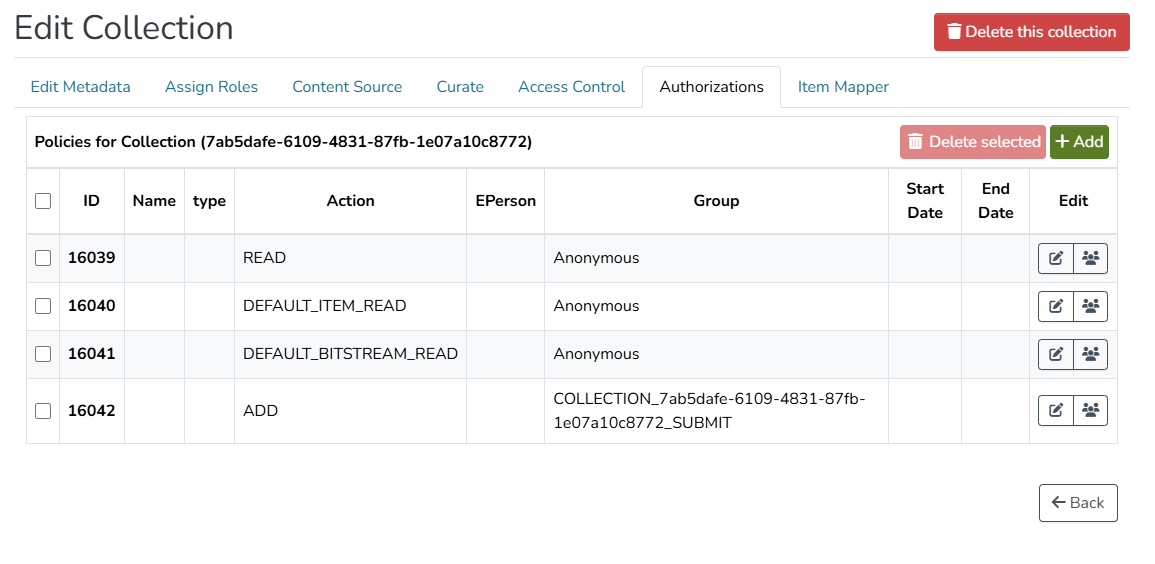This screenshot has width=1155, height=564.
Task: Check the box for policy 16039
Action: tap(43, 258)
